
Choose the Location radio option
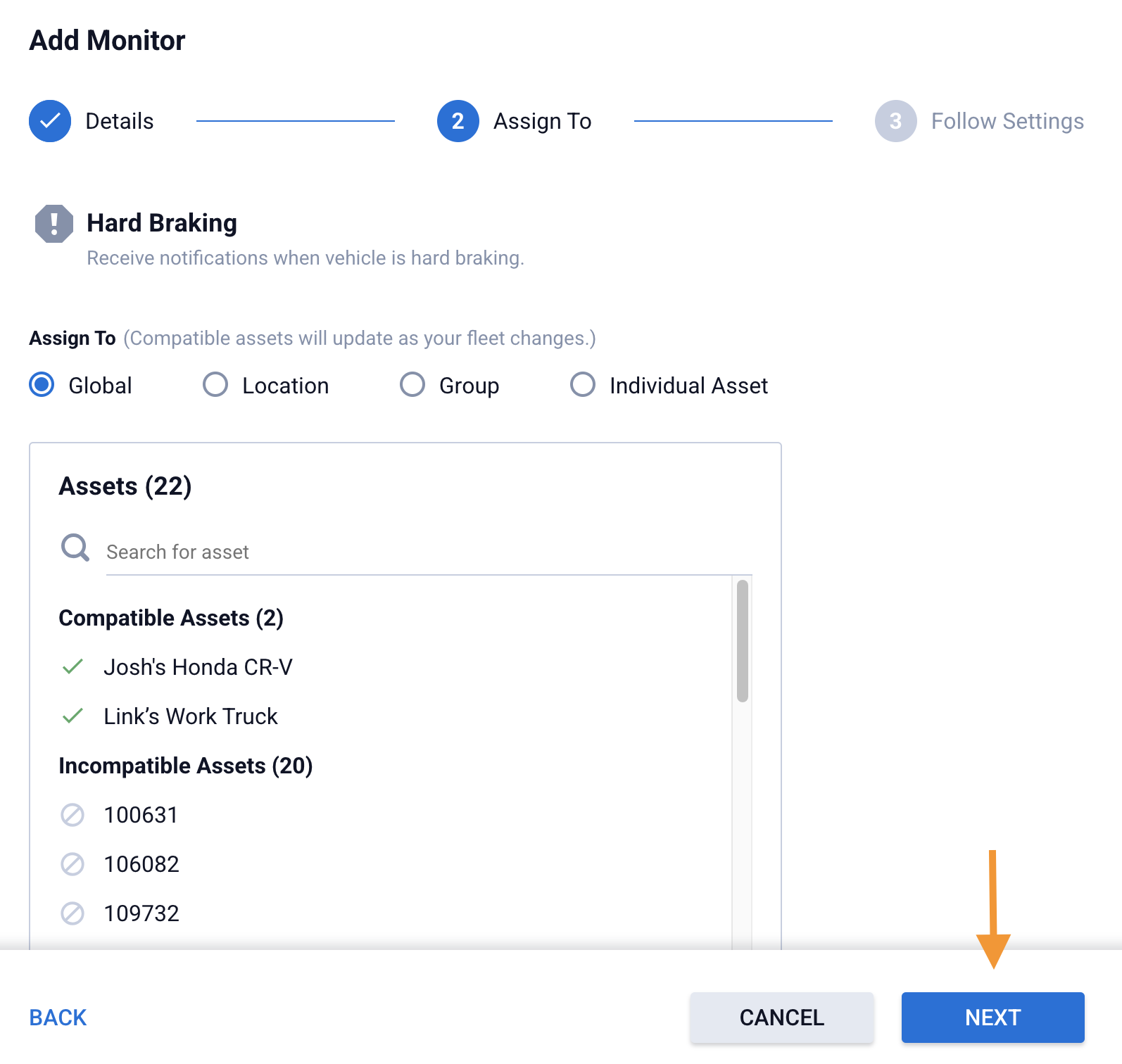[215, 385]
